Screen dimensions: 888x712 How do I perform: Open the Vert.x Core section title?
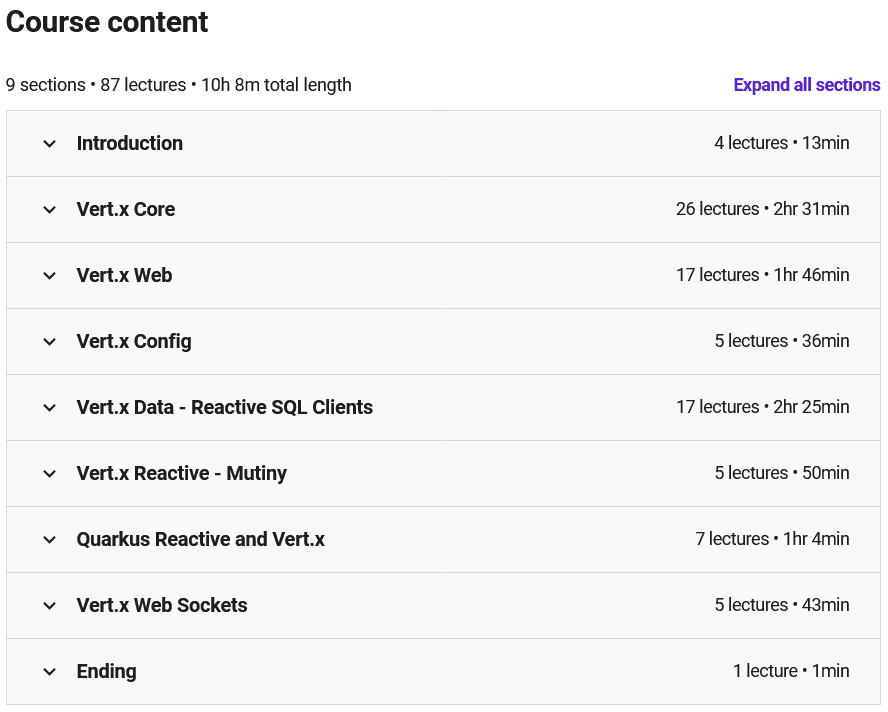[126, 209]
